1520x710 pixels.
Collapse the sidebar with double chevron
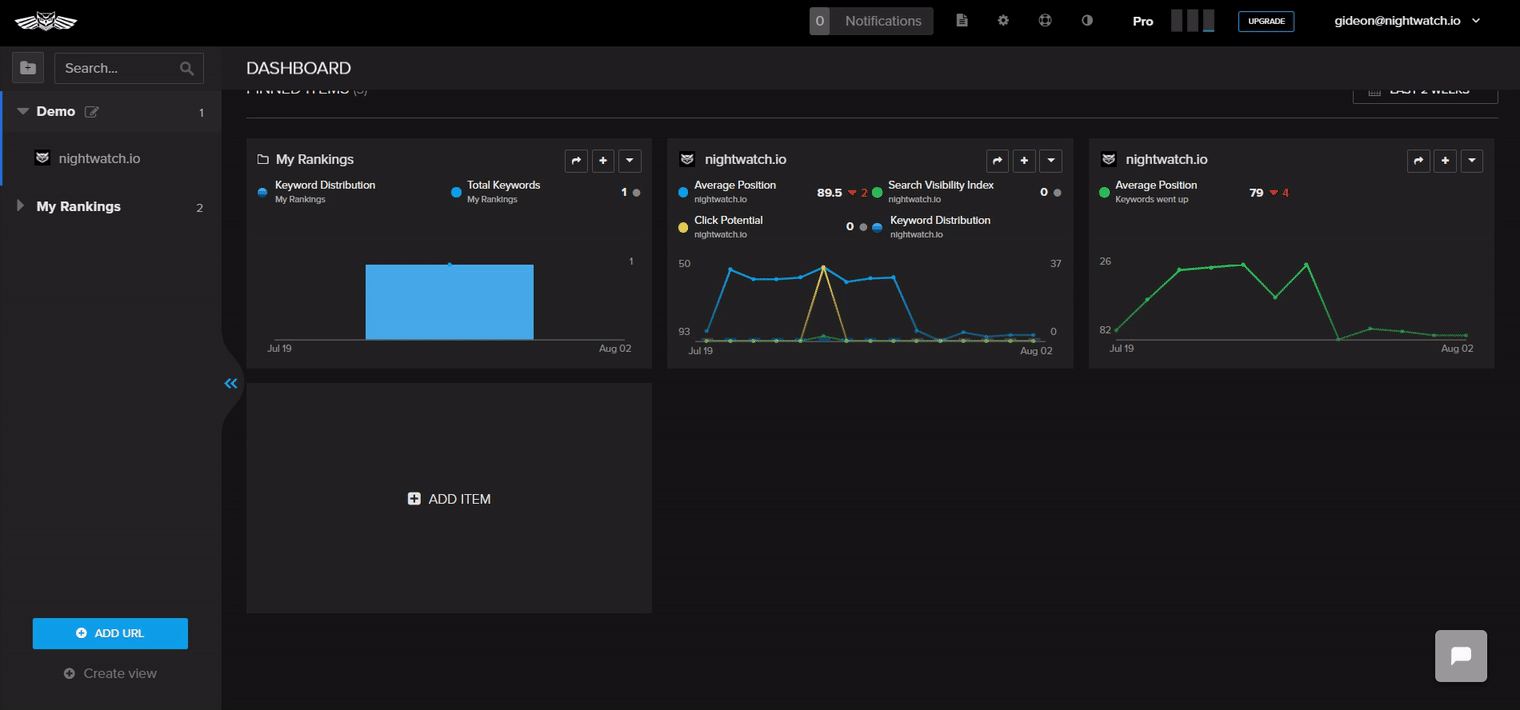231,383
